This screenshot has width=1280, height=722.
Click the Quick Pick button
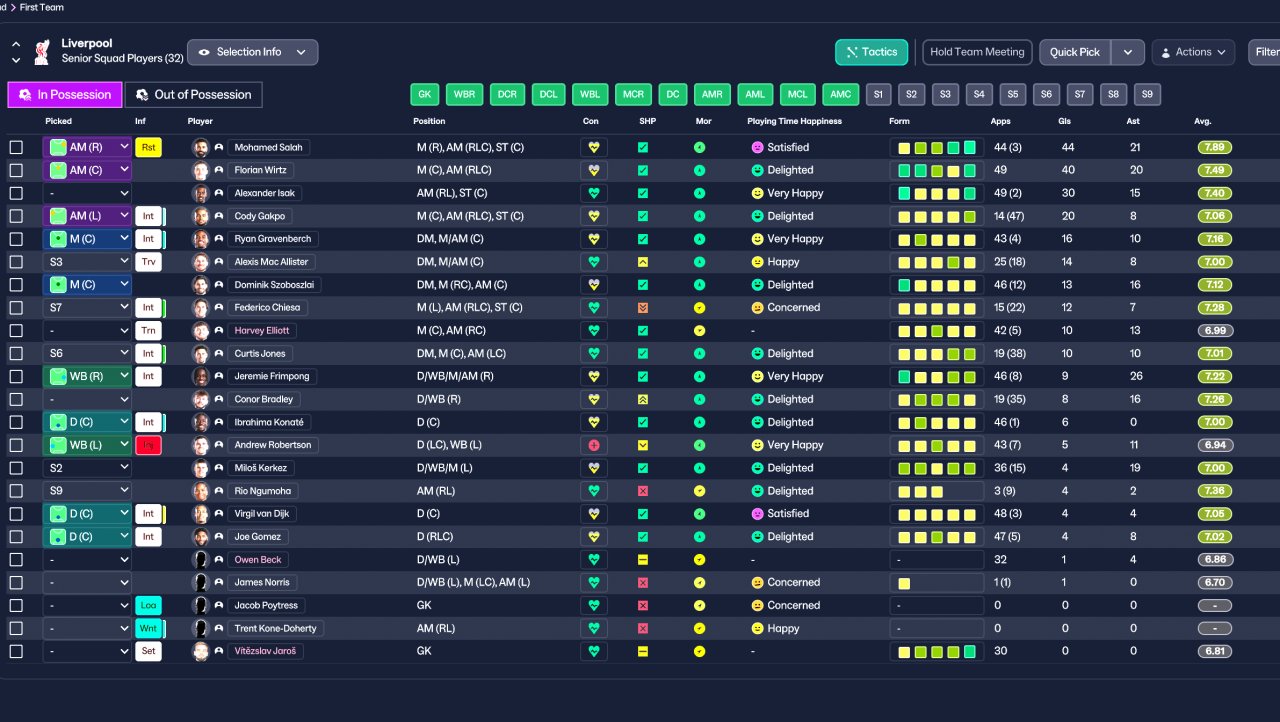tap(1075, 52)
